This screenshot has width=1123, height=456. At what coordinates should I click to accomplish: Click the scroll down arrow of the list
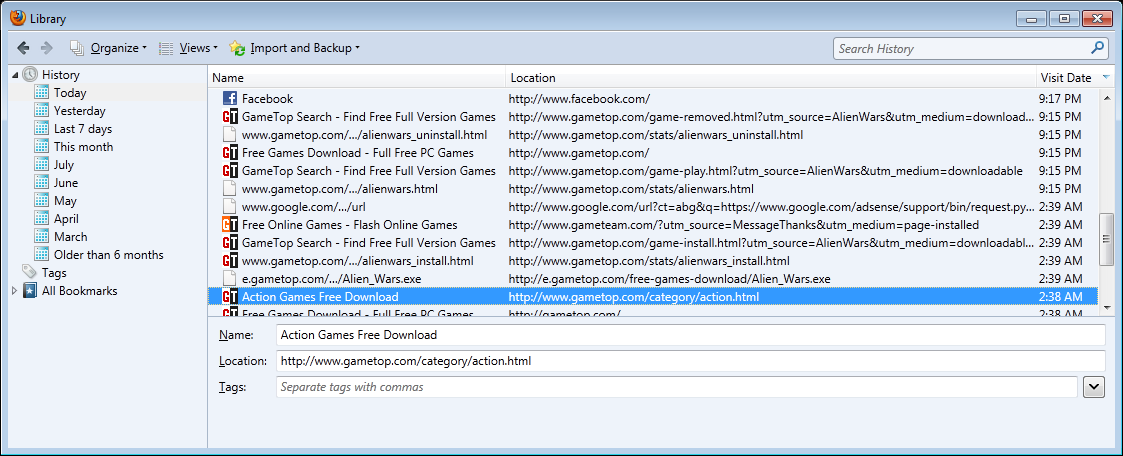coord(1107,306)
